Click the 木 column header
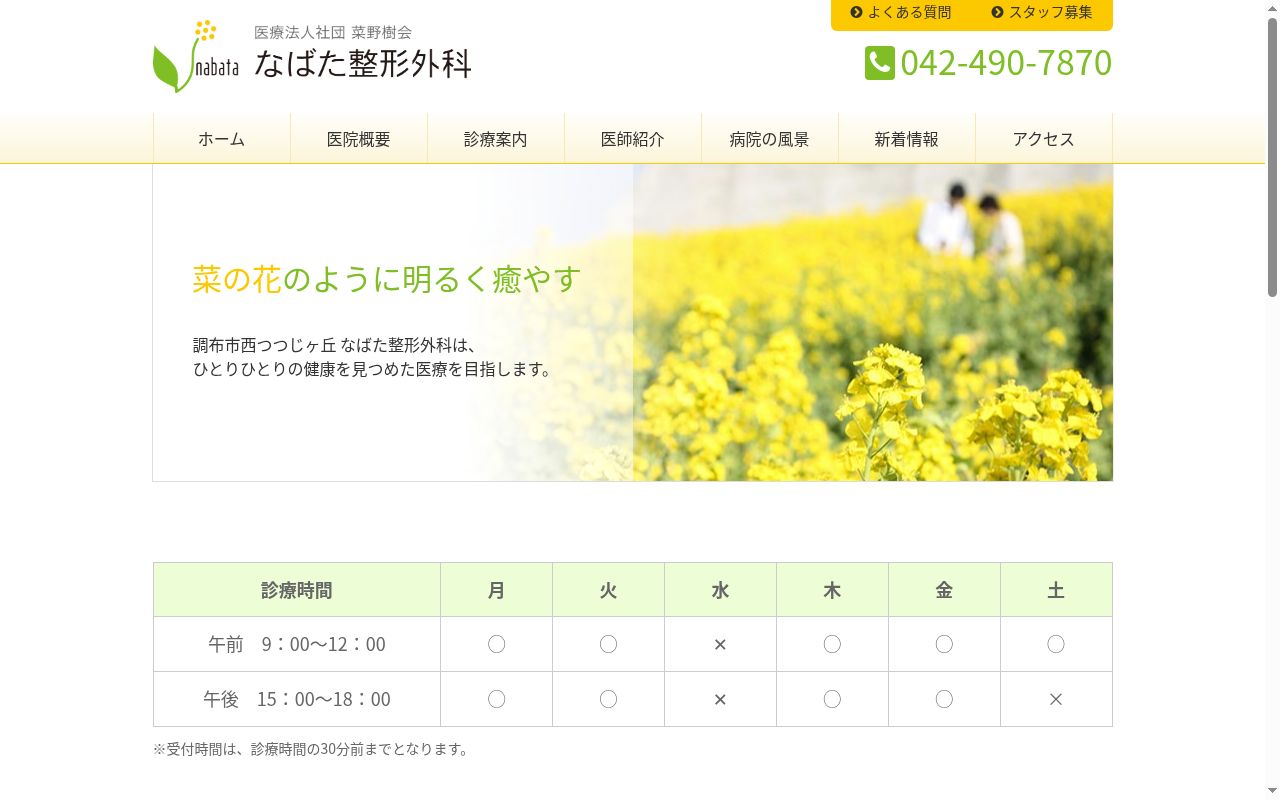The width and height of the screenshot is (1280, 800). tap(833, 590)
